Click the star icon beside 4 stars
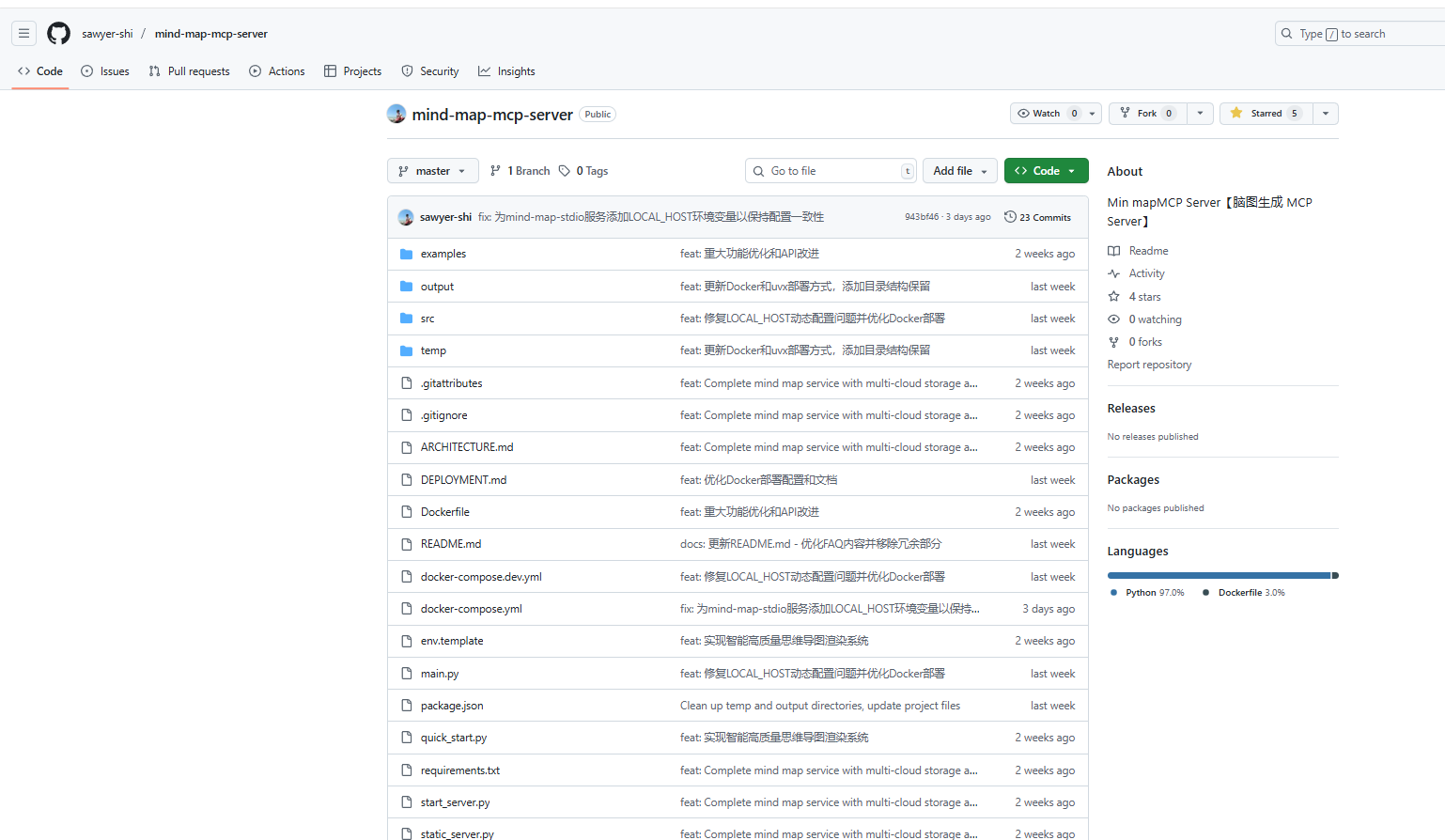This screenshot has width=1445, height=840. tap(1114, 297)
